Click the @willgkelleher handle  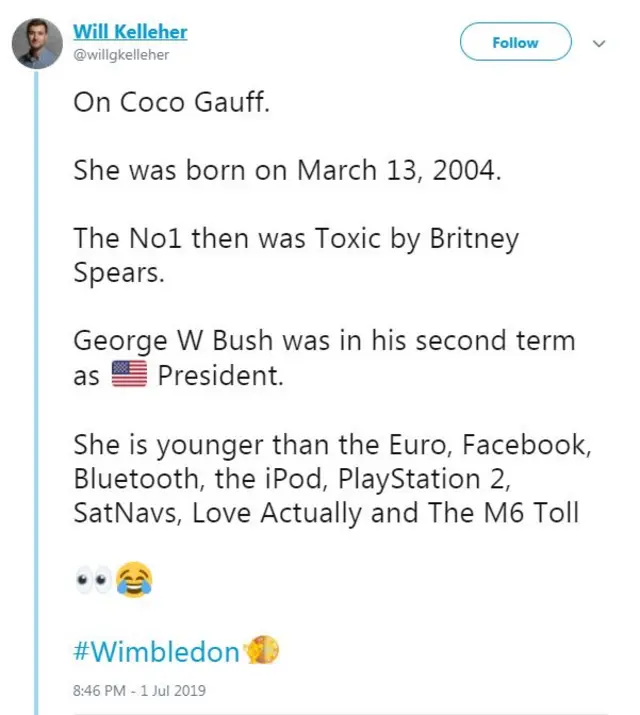pos(121,55)
